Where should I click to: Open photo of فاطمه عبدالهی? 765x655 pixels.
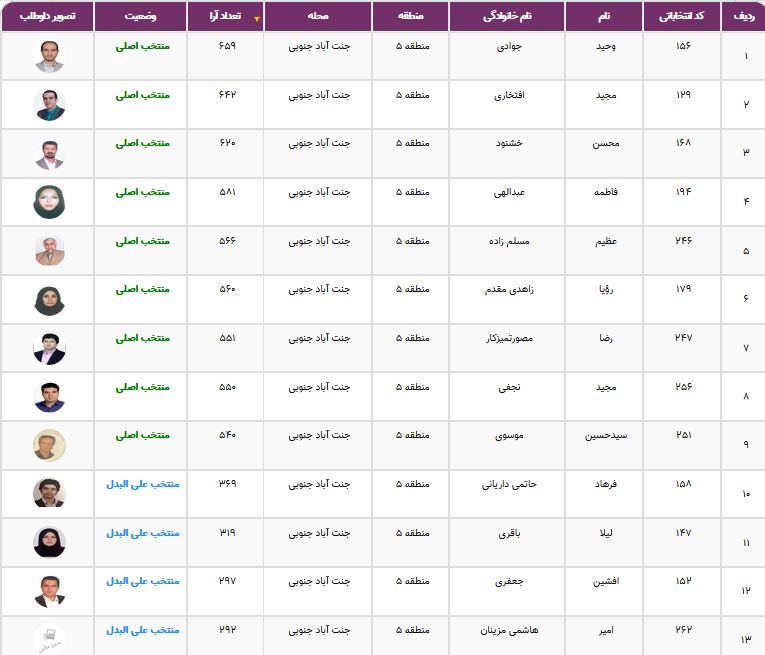[49, 202]
